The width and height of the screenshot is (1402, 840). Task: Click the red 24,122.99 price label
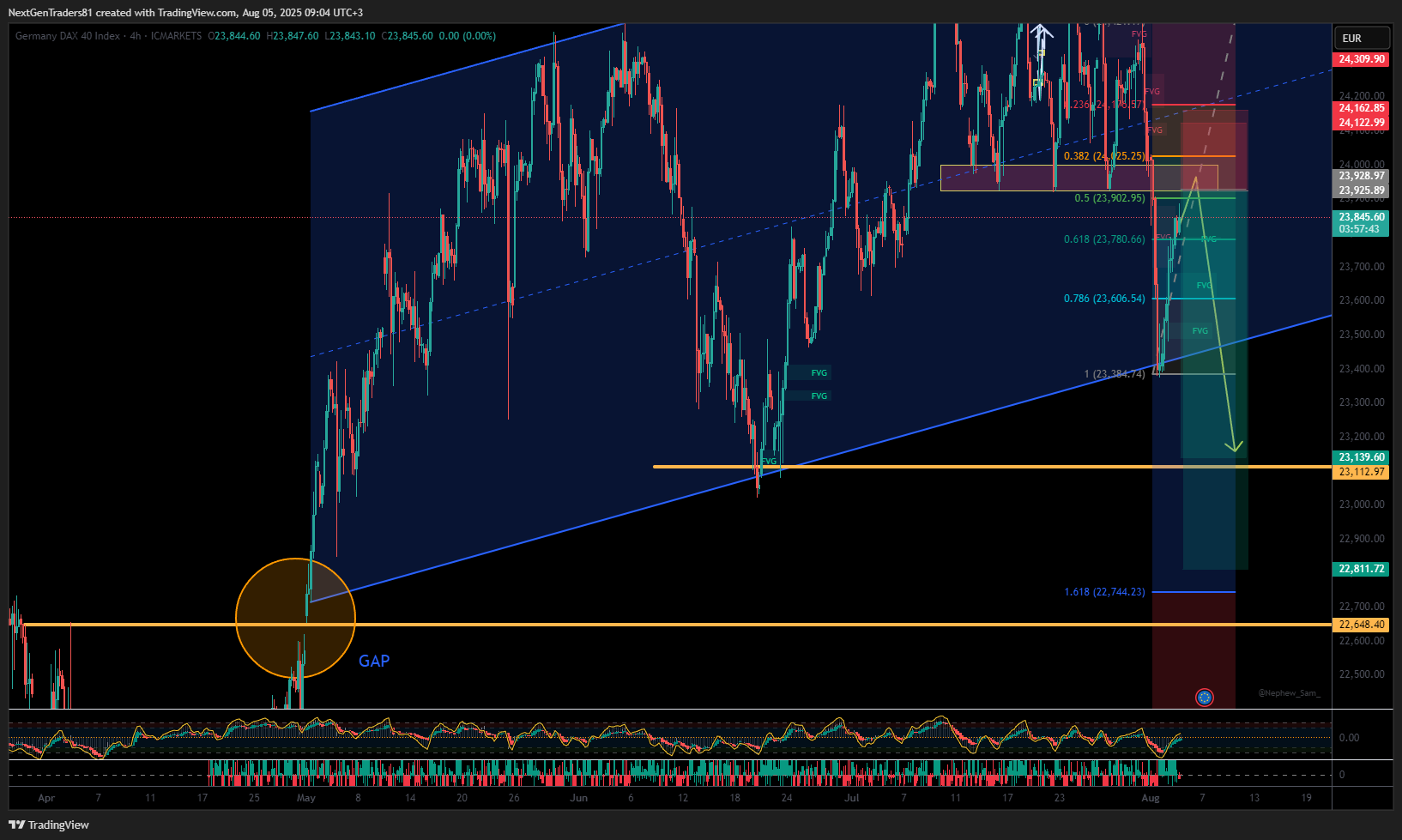coord(1362,123)
